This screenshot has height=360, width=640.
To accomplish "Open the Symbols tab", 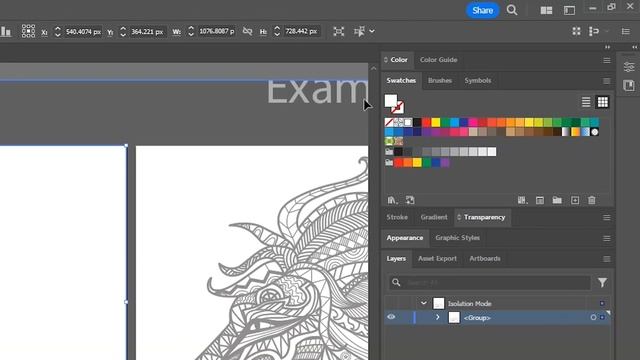I will tap(478, 80).
